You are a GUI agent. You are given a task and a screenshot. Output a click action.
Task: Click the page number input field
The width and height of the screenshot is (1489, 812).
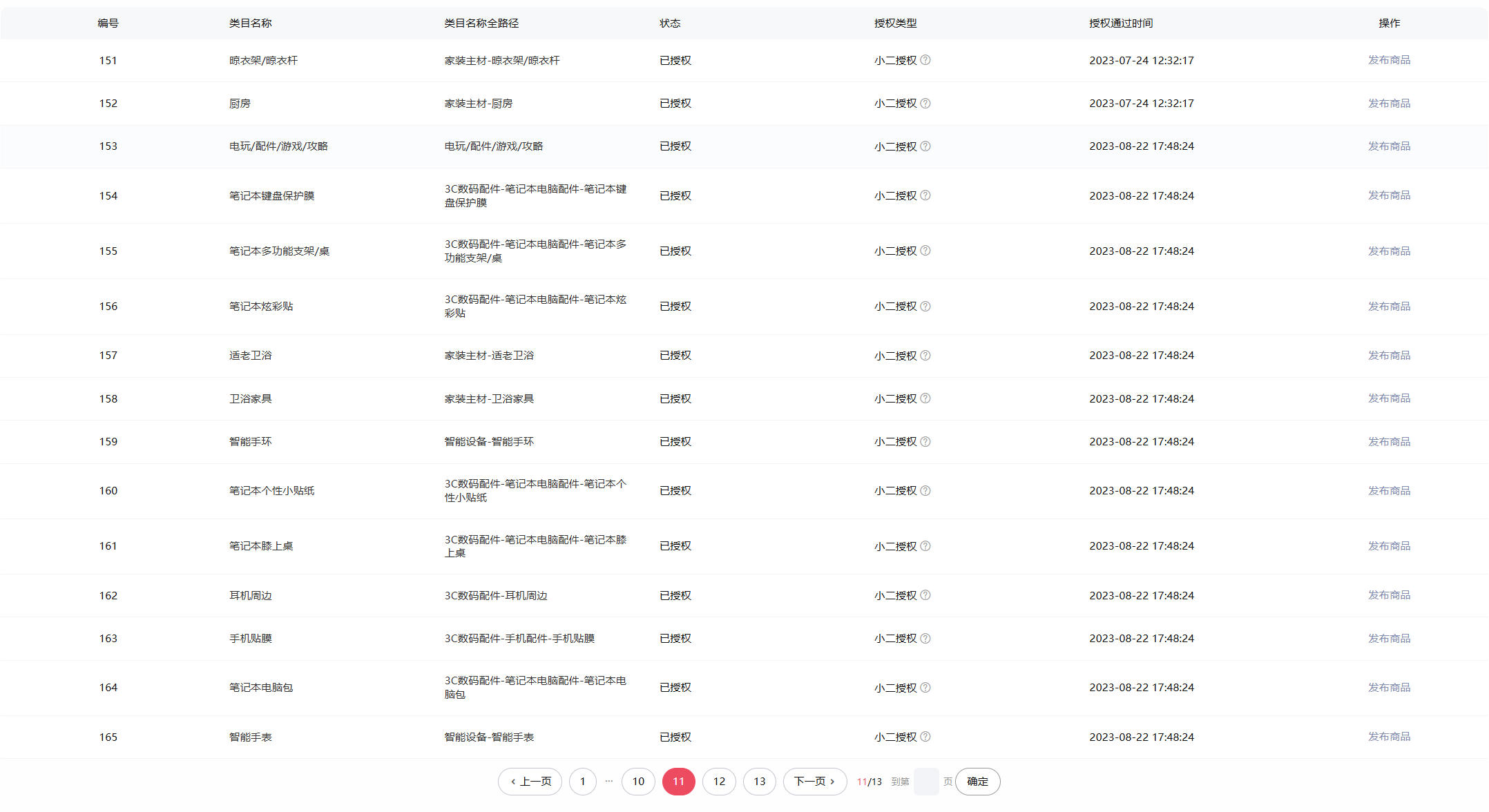tap(926, 782)
